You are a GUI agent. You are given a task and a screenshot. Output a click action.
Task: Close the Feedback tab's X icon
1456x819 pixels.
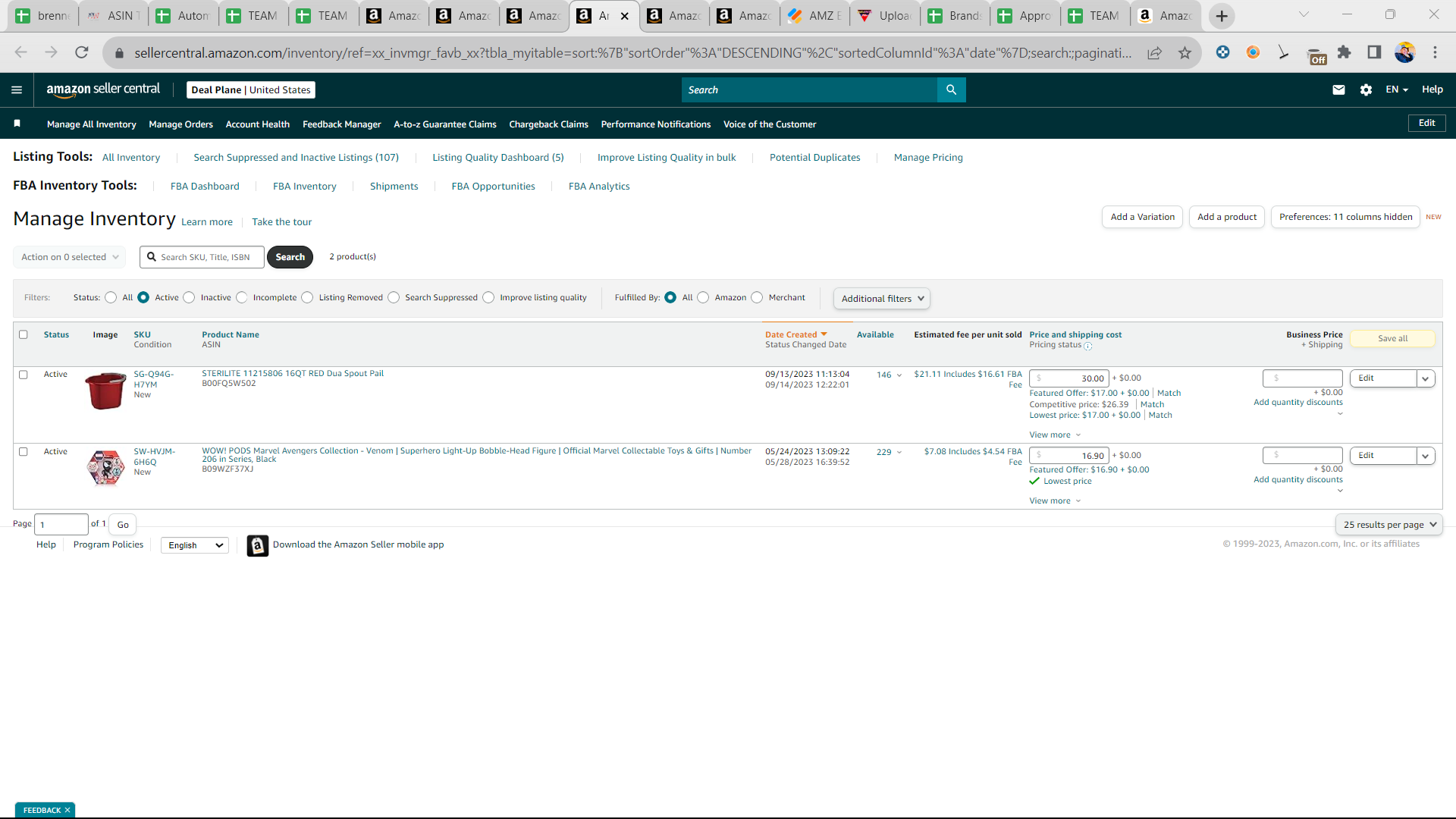(67, 810)
